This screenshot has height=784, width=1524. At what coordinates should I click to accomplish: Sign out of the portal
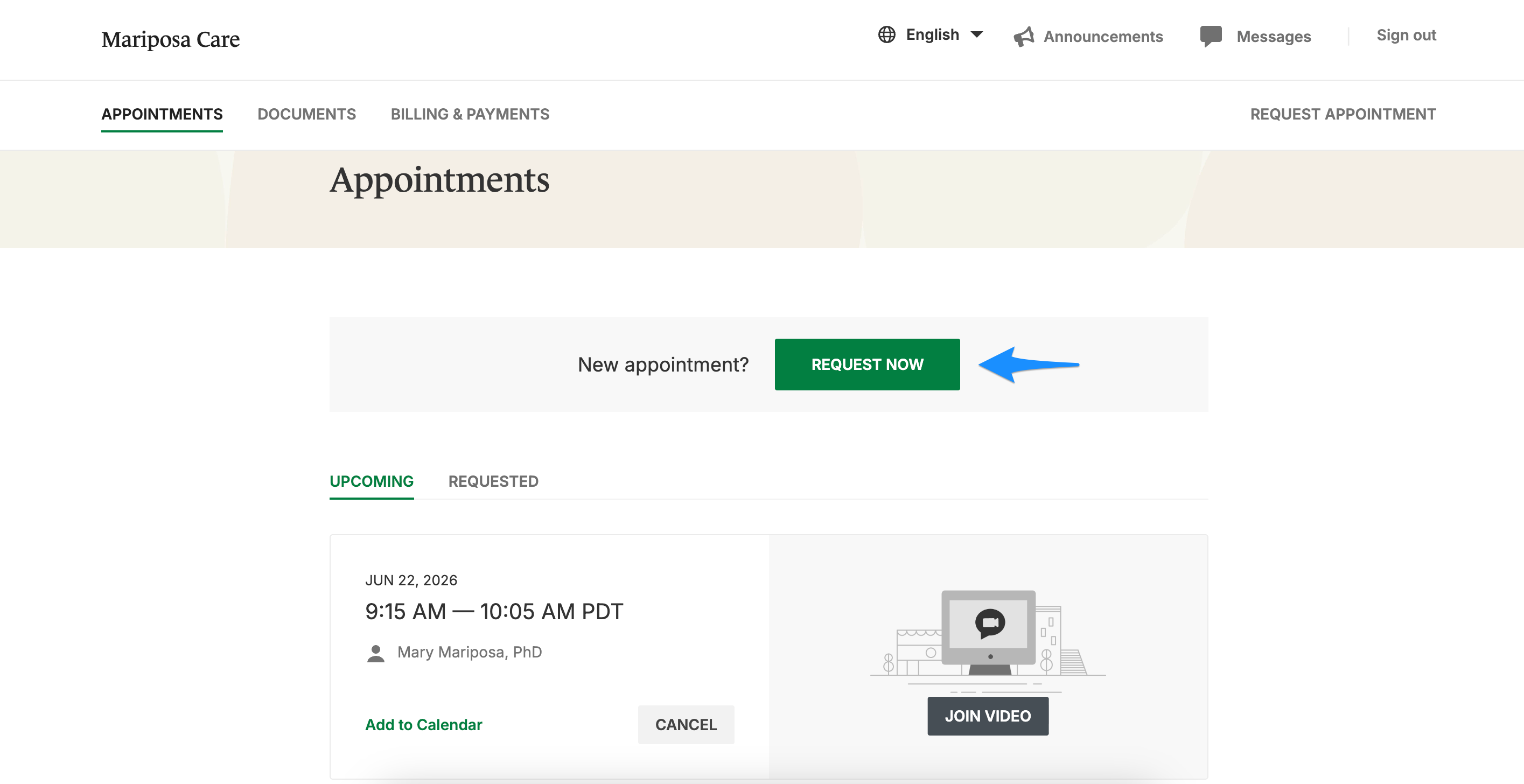(x=1406, y=36)
